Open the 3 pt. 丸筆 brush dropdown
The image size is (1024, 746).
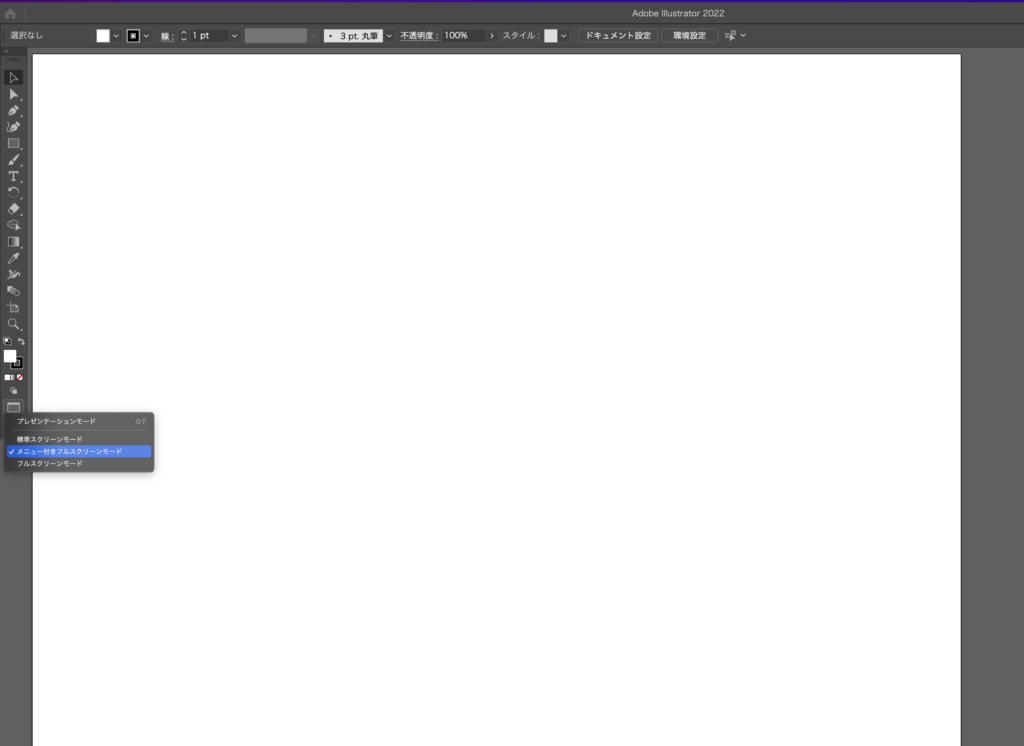tap(389, 36)
